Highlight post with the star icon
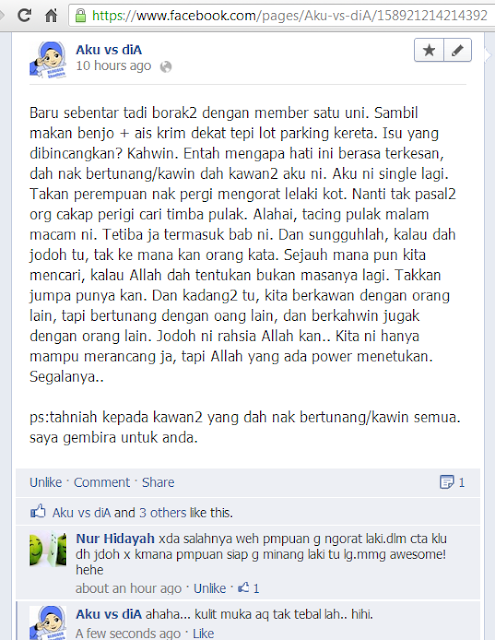495x640 pixels. click(x=428, y=50)
